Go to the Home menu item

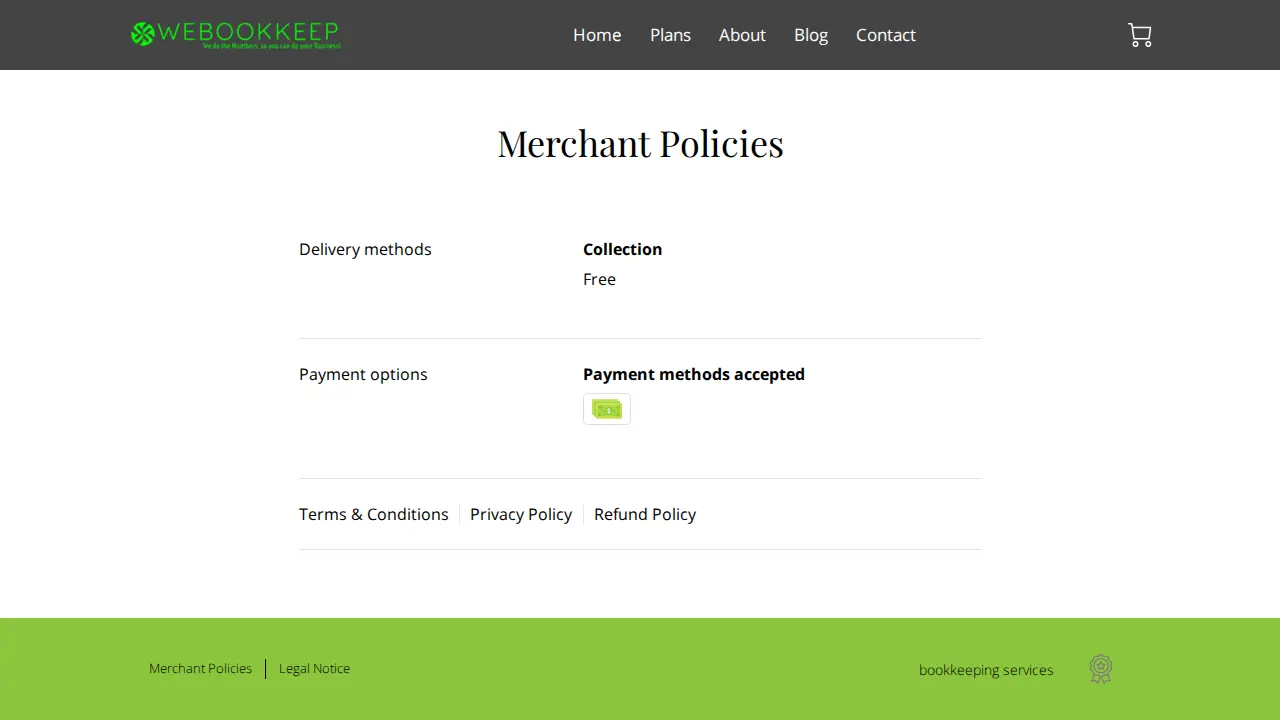(x=597, y=35)
